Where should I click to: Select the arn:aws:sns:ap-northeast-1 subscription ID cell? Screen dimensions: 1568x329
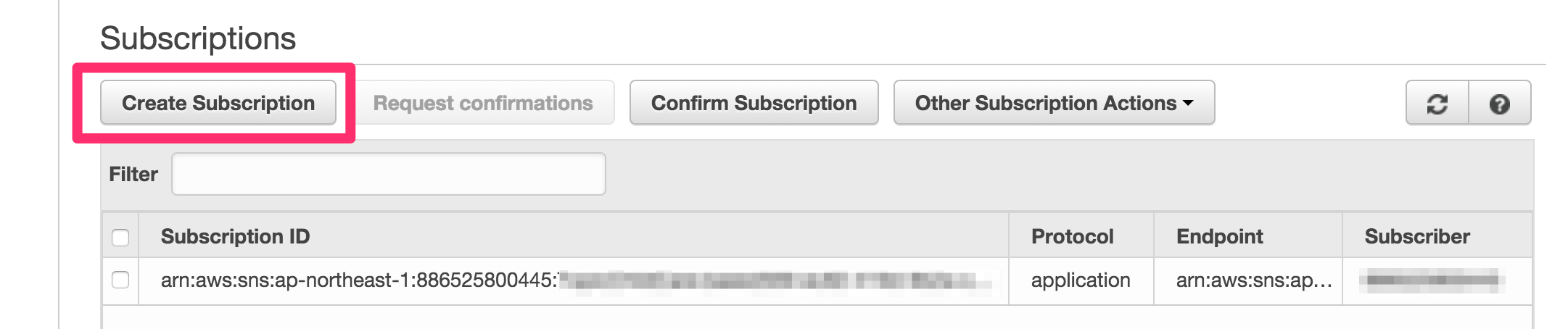point(573,280)
